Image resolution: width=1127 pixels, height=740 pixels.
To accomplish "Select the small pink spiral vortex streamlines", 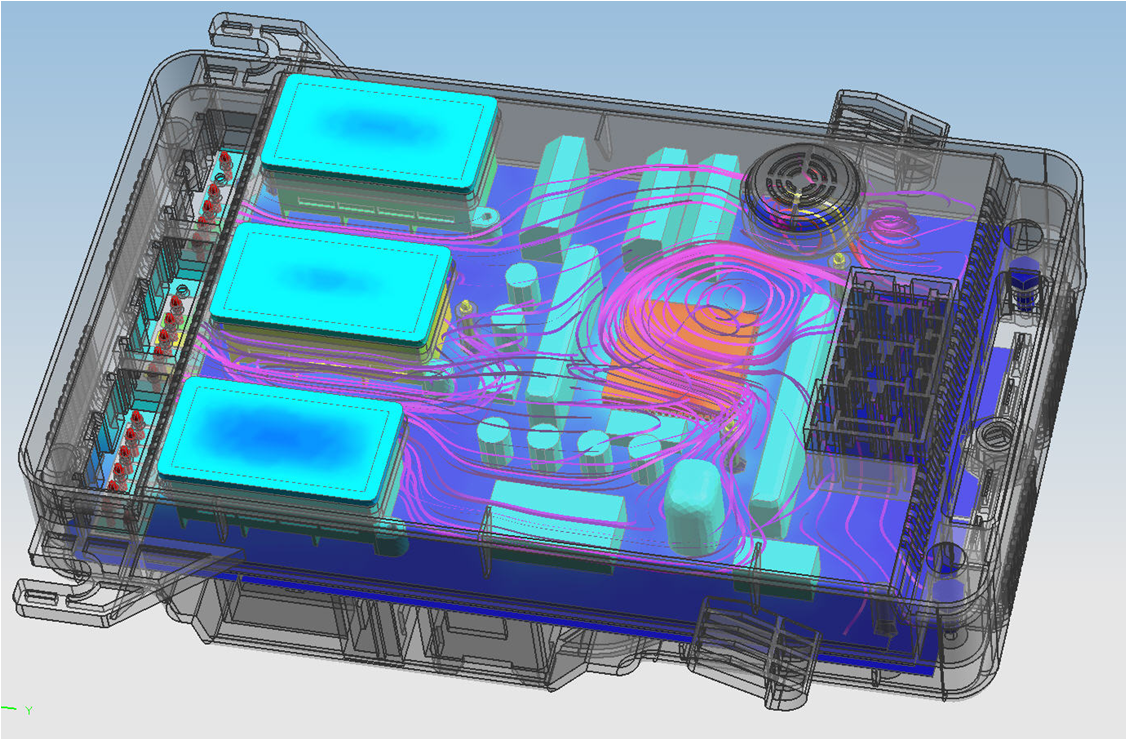I will click(891, 224).
